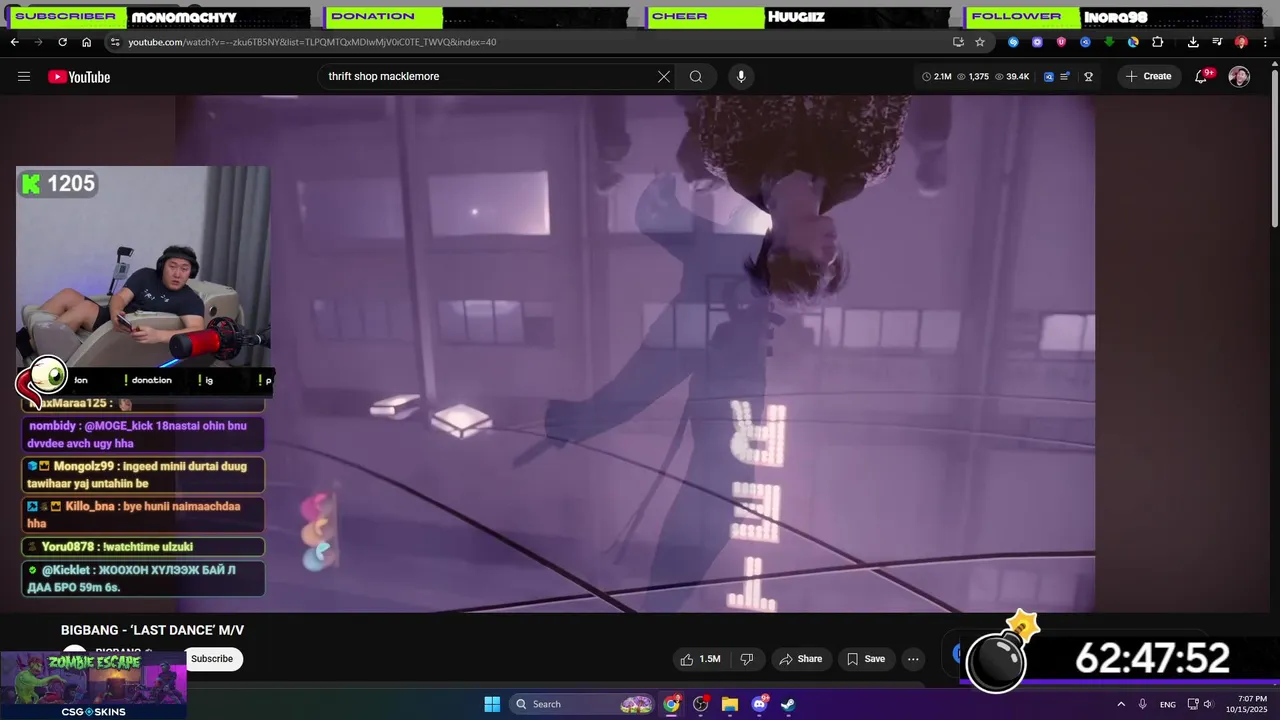This screenshot has height=720, width=1280.
Task: Open more actions three-dot menu below video
Action: pos(913,659)
